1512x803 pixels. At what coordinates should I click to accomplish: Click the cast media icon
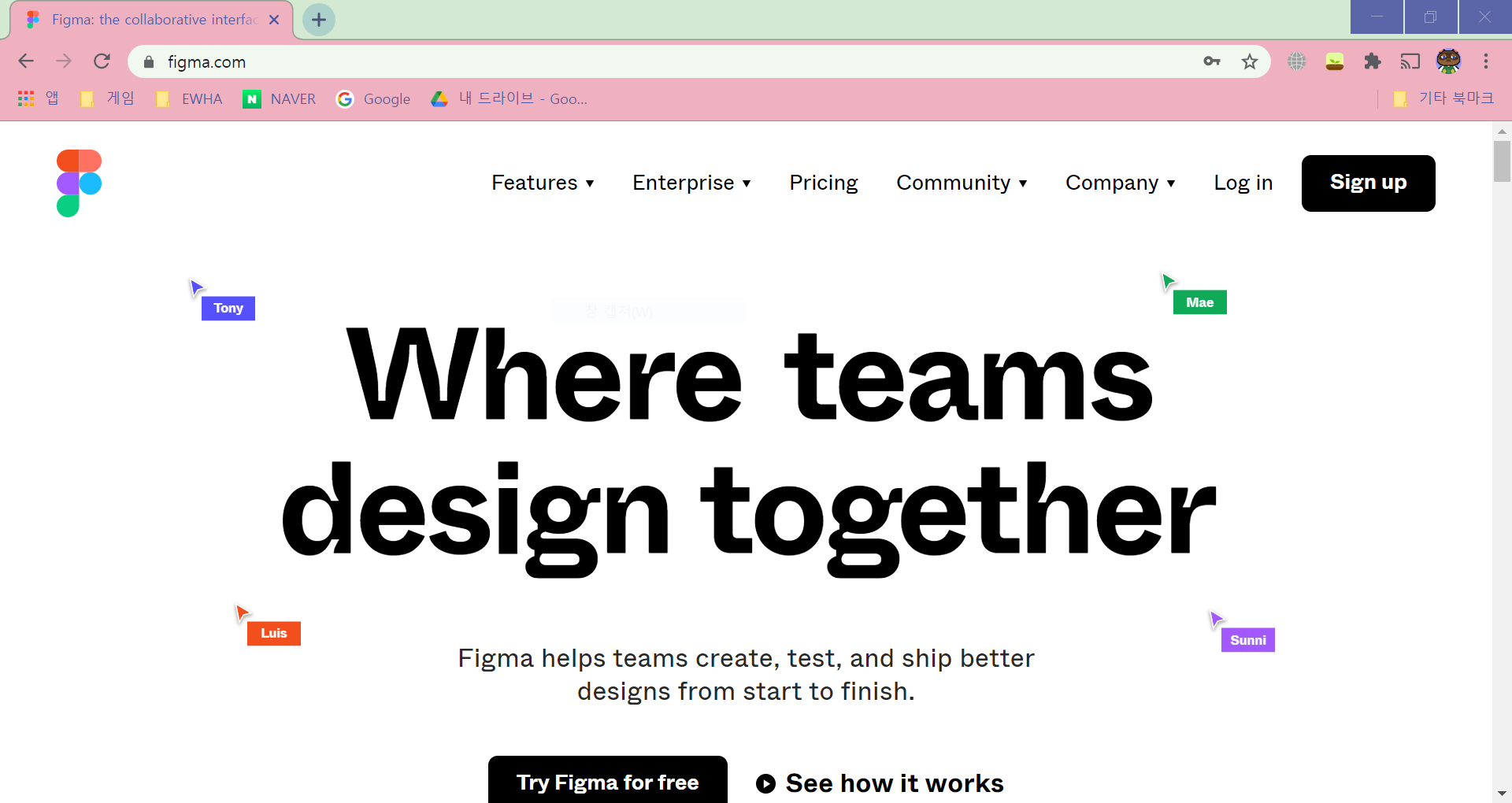pyautogui.click(x=1410, y=61)
